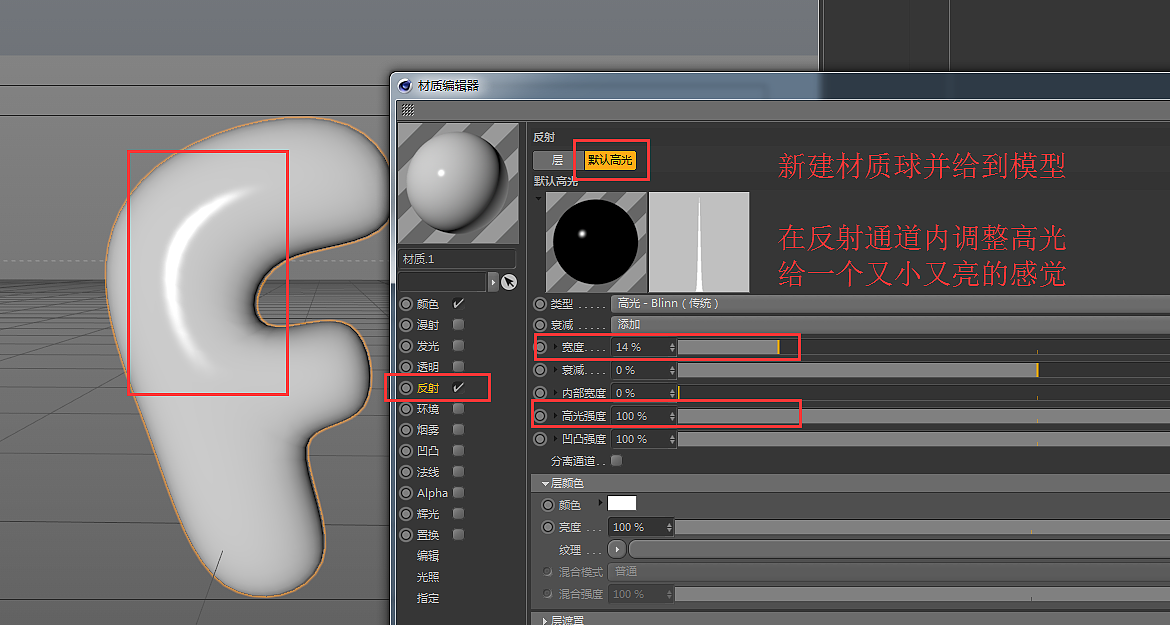Viewport: 1170px width, 625px height.
Task: Enable the 凹凸 channel checkbox
Action: [458, 450]
